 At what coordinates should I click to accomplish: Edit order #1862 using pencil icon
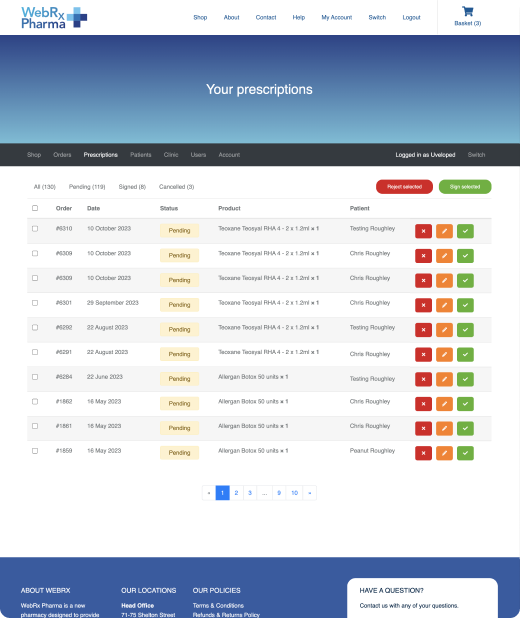pos(444,404)
